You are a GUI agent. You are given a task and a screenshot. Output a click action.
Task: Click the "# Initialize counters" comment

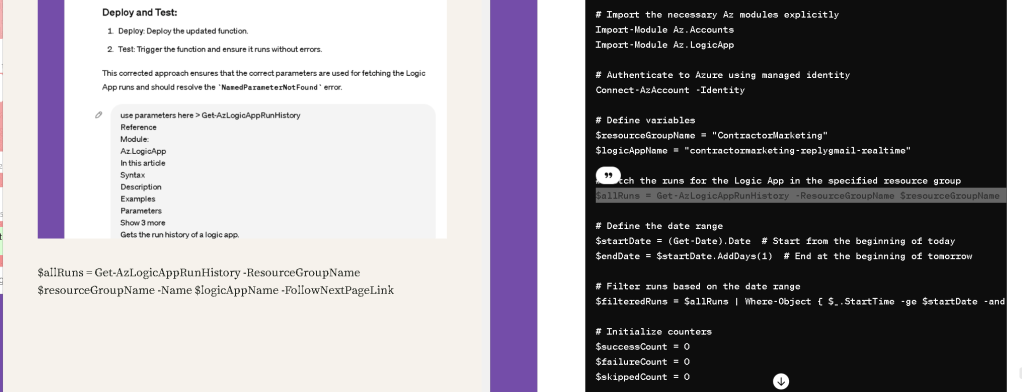653,331
